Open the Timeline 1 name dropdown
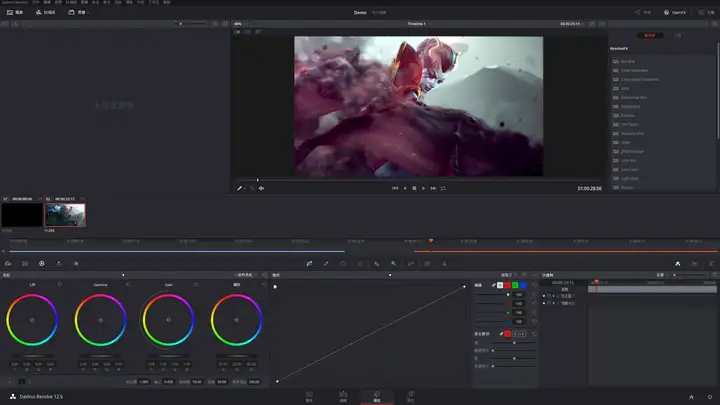720x405 pixels. 416,23
